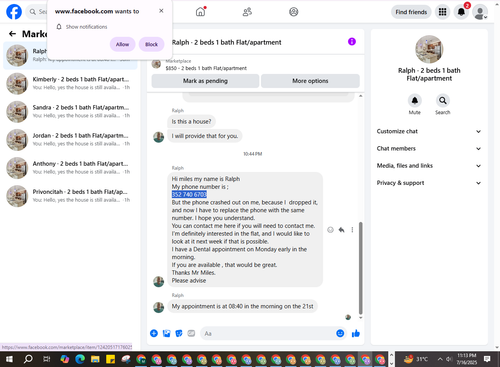Open the Ralph conversation in list

(x=70, y=55)
